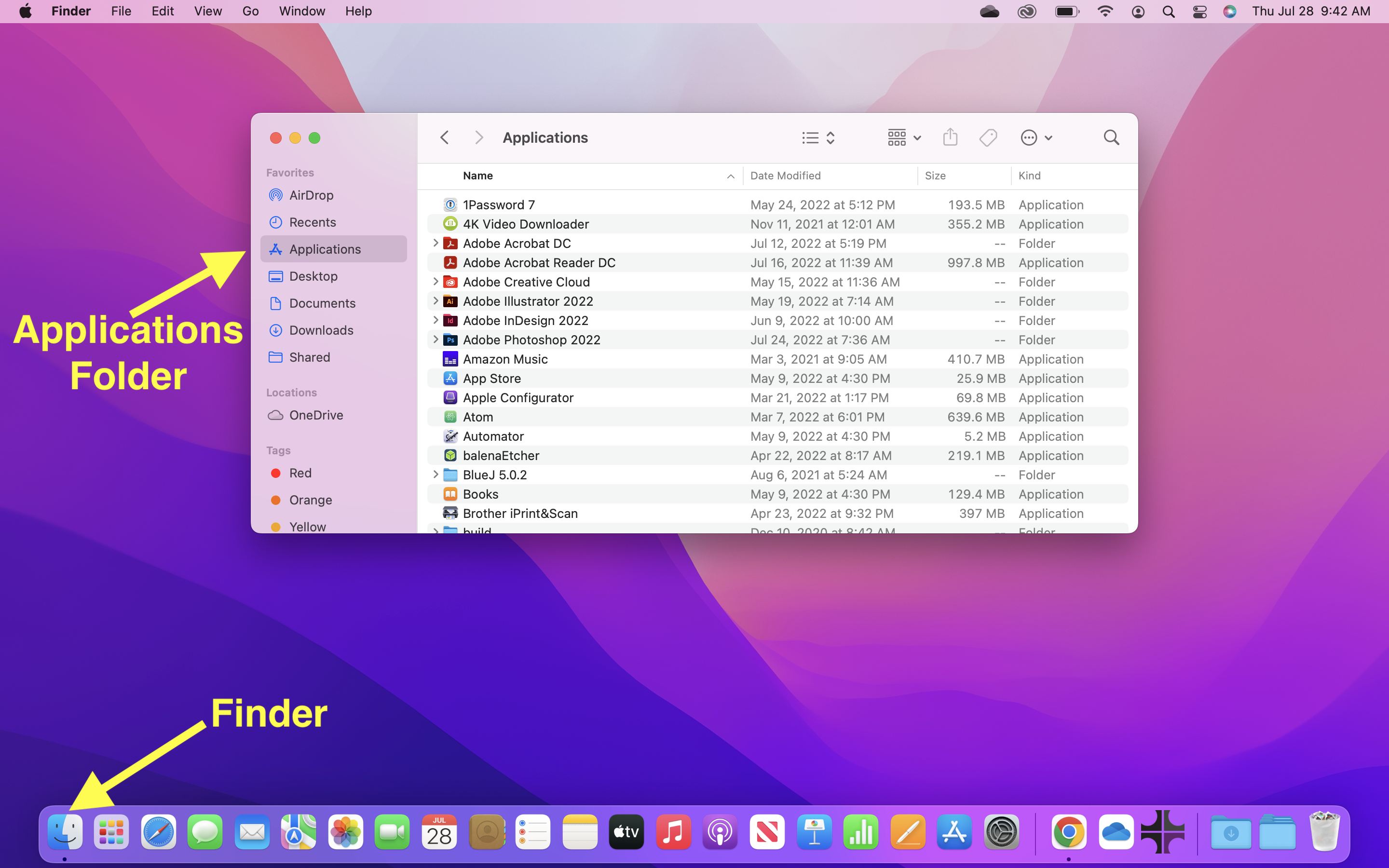Launch Safari from the Dock
Image resolution: width=1389 pixels, height=868 pixels.
coord(158,832)
